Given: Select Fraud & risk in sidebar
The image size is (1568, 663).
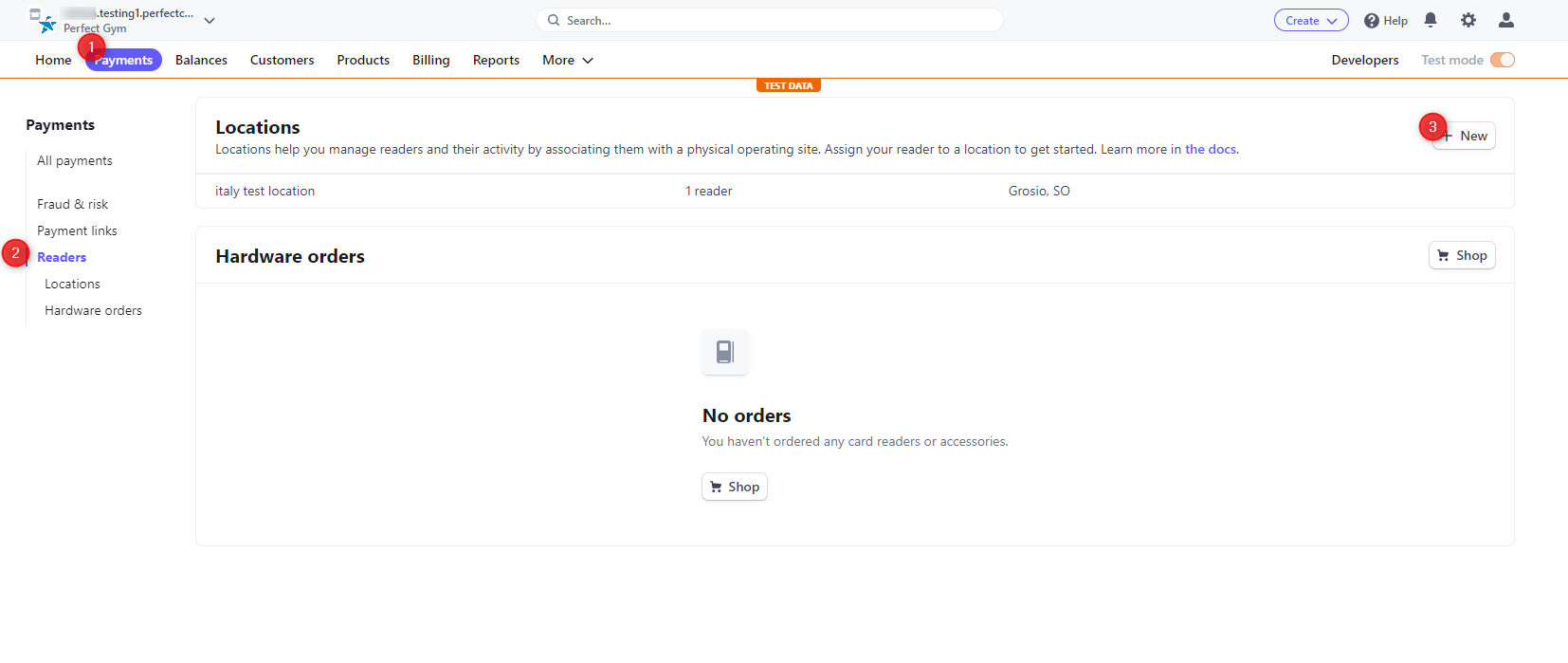Looking at the screenshot, I should pyautogui.click(x=72, y=204).
